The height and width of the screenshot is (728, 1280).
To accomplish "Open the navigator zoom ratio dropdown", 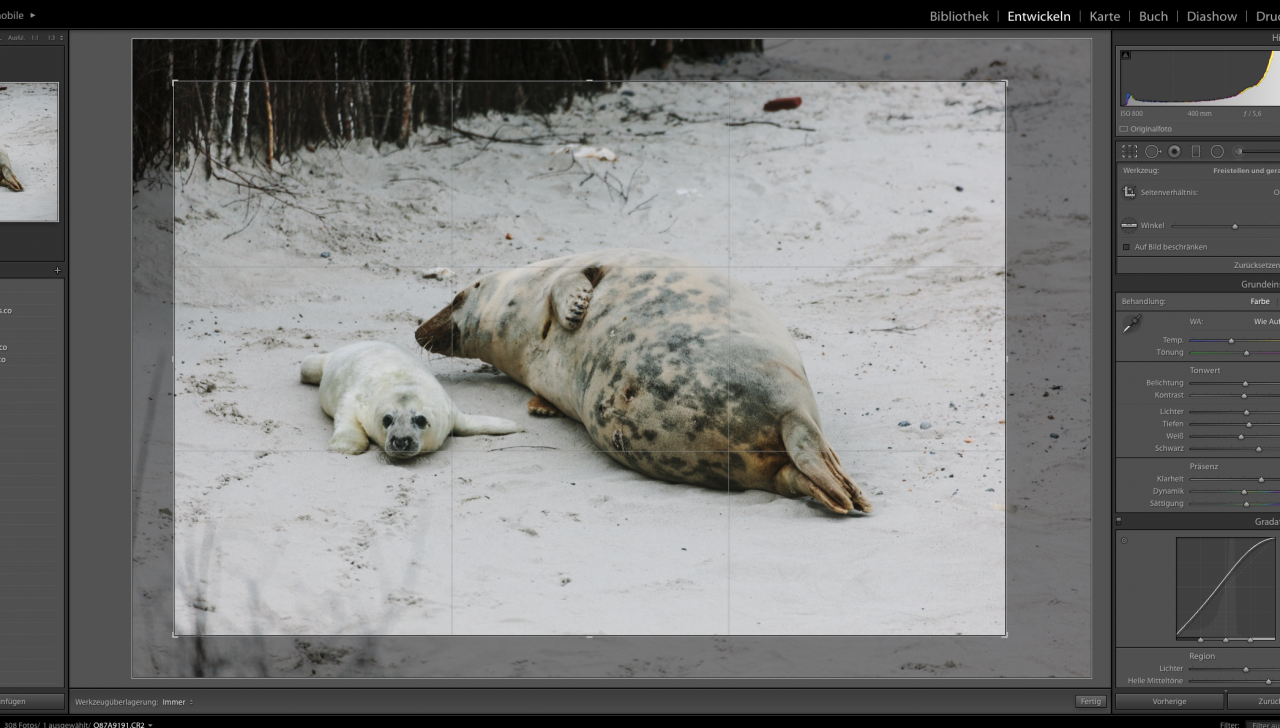I will click(x=60, y=38).
